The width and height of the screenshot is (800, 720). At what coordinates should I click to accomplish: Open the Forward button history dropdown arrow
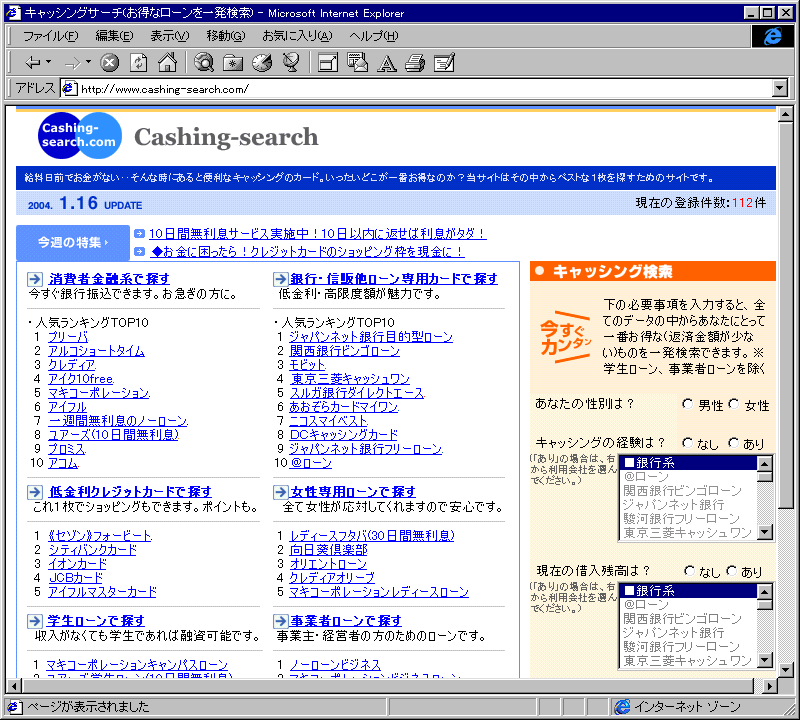tap(88, 62)
